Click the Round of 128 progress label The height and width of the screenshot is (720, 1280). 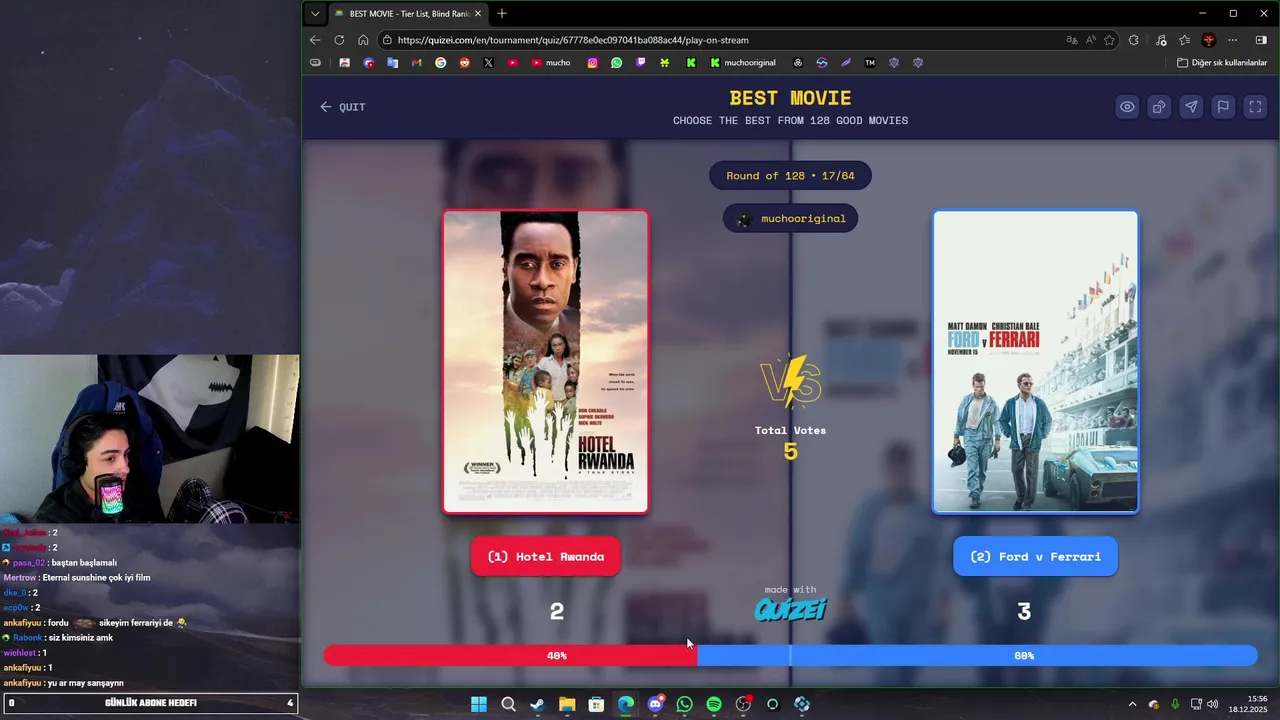click(790, 176)
